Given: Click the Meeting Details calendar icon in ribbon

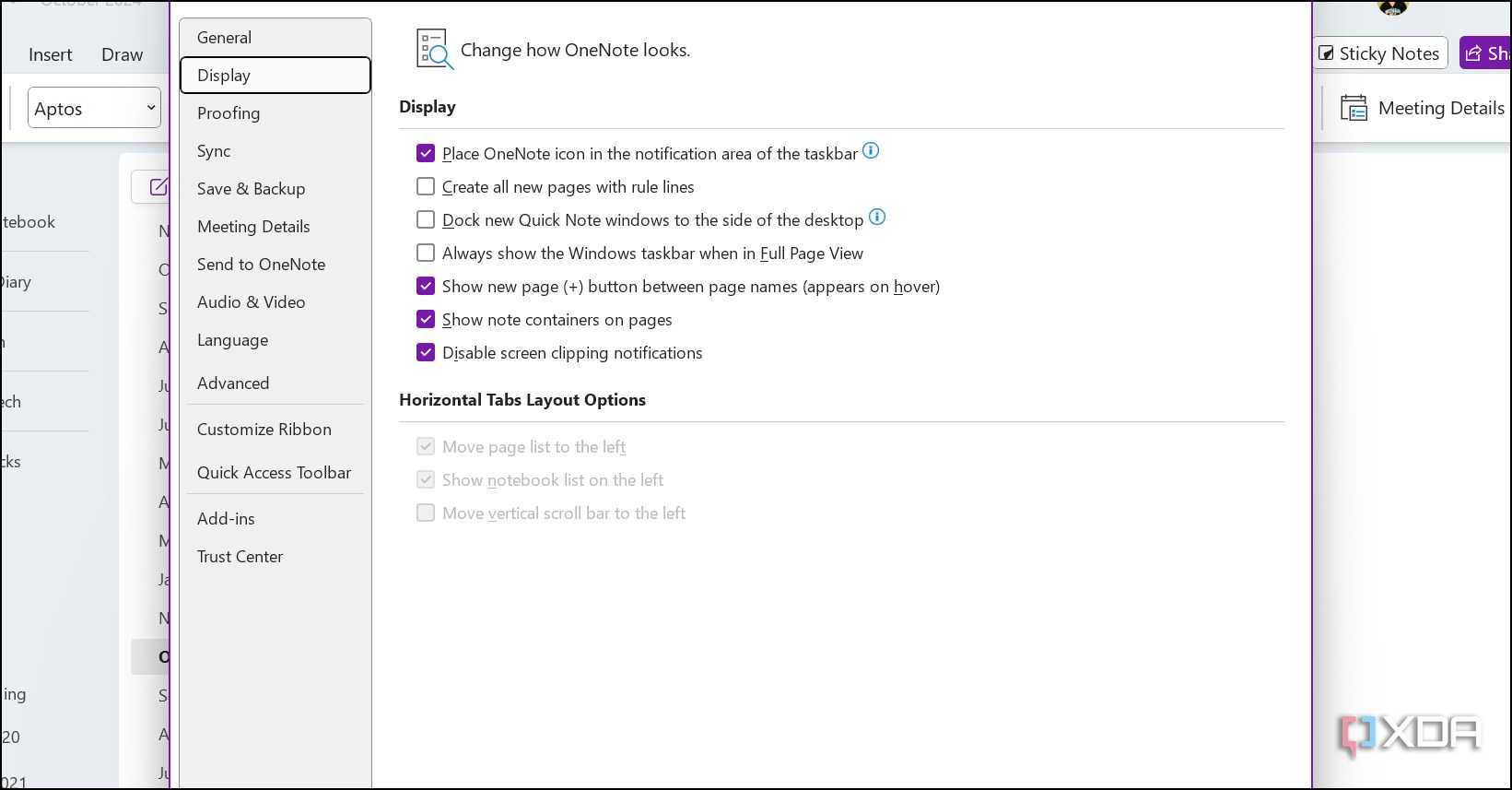Looking at the screenshot, I should (1354, 109).
